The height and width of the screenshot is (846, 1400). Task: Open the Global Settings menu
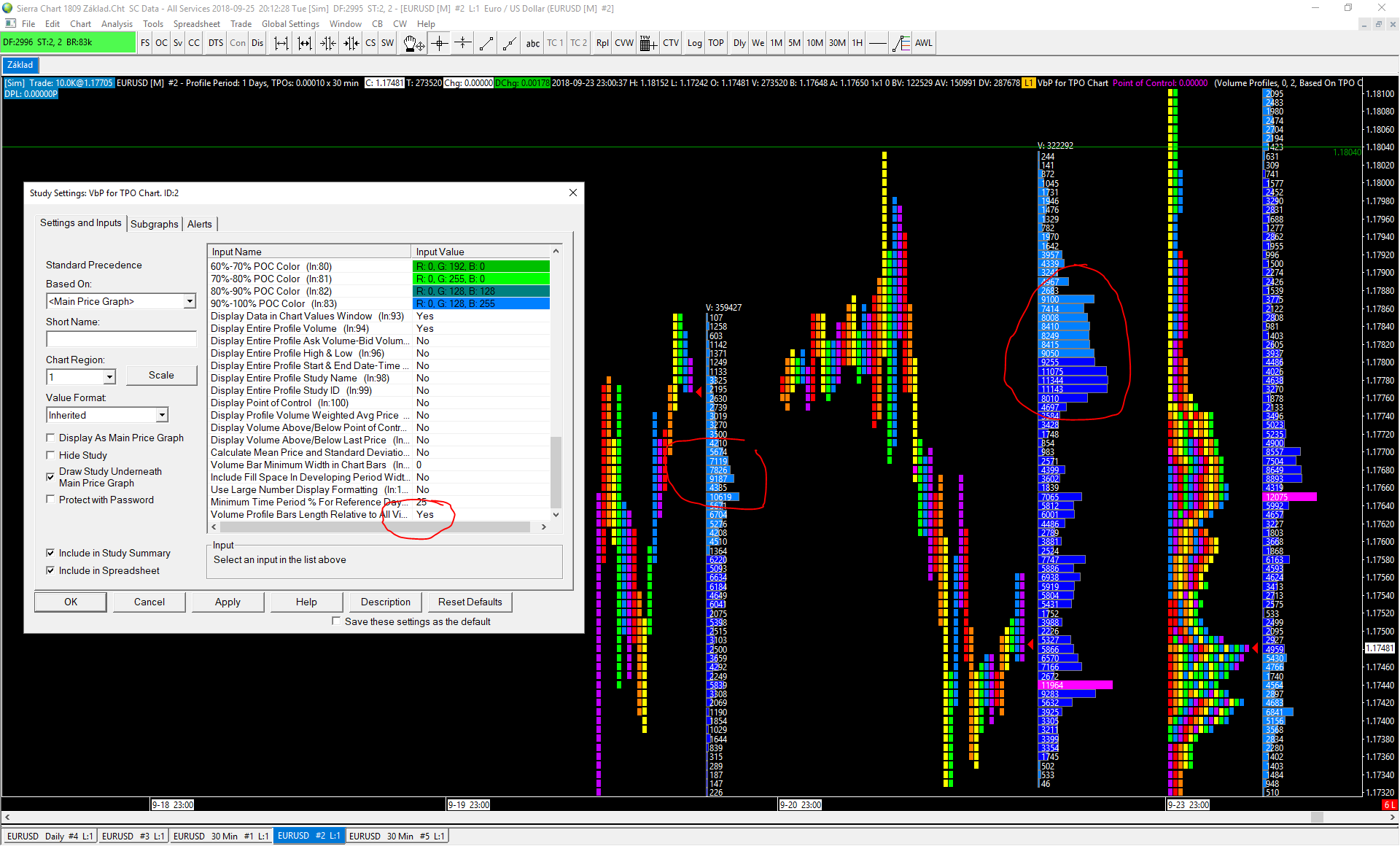pos(290,23)
